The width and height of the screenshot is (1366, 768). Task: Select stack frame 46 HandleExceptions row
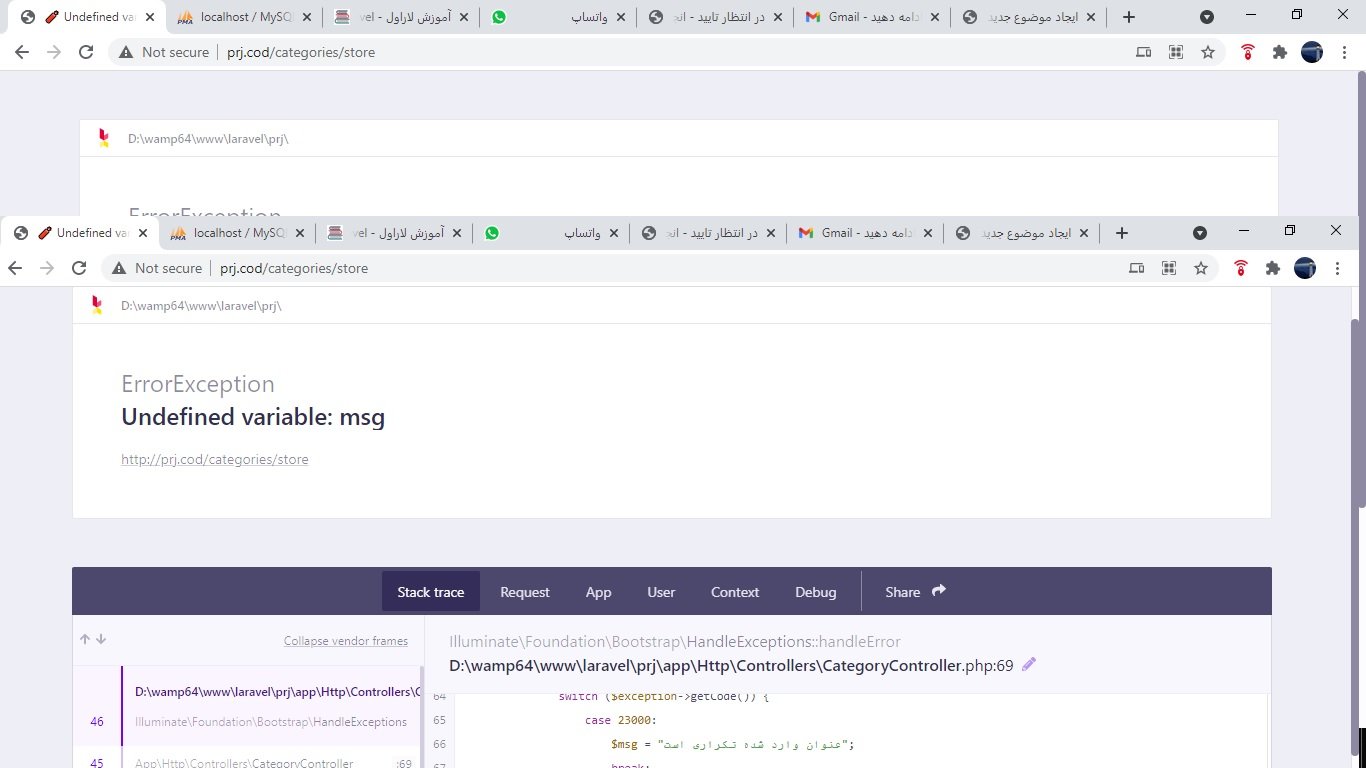tap(246, 706)
